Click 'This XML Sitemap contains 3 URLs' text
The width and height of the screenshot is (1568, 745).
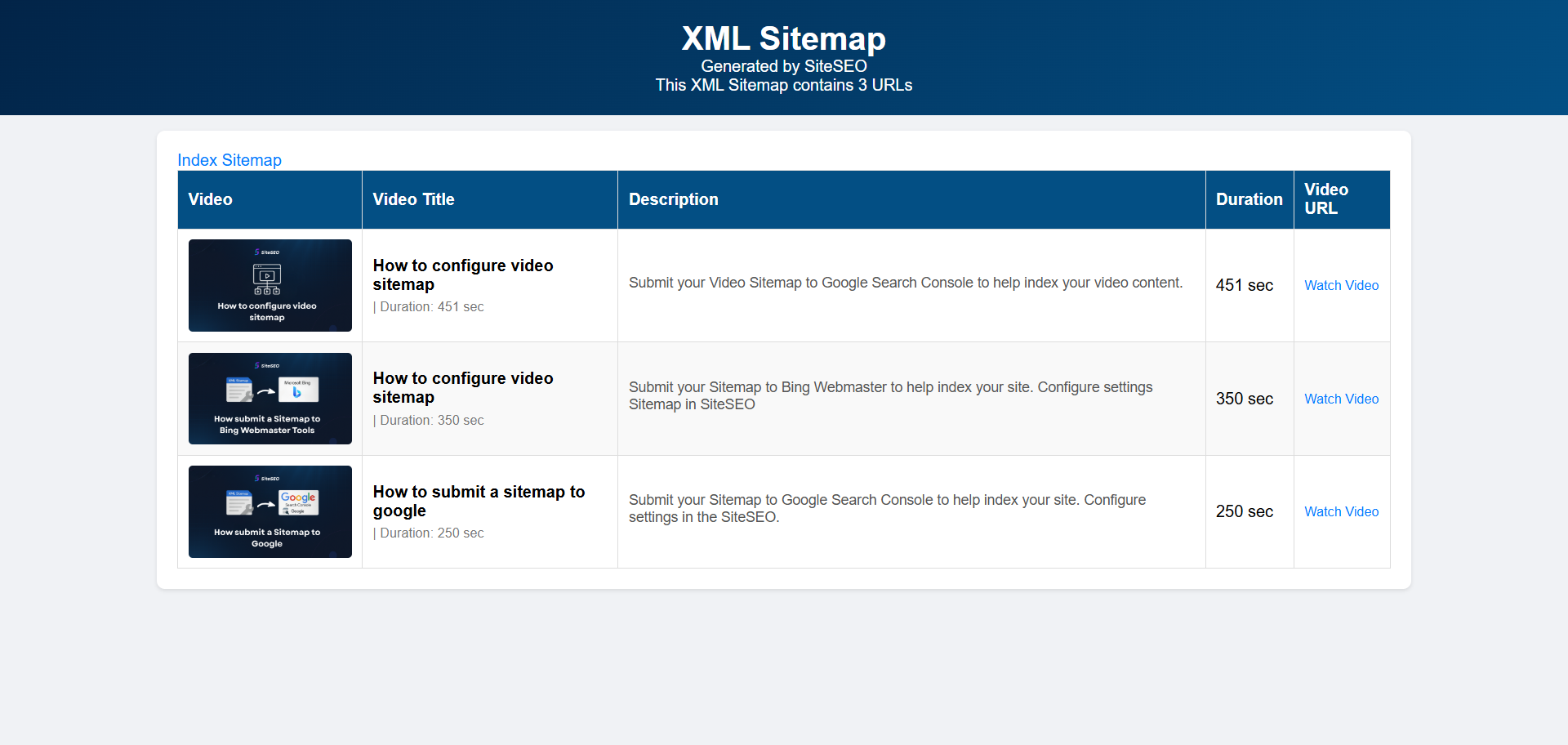784,85
